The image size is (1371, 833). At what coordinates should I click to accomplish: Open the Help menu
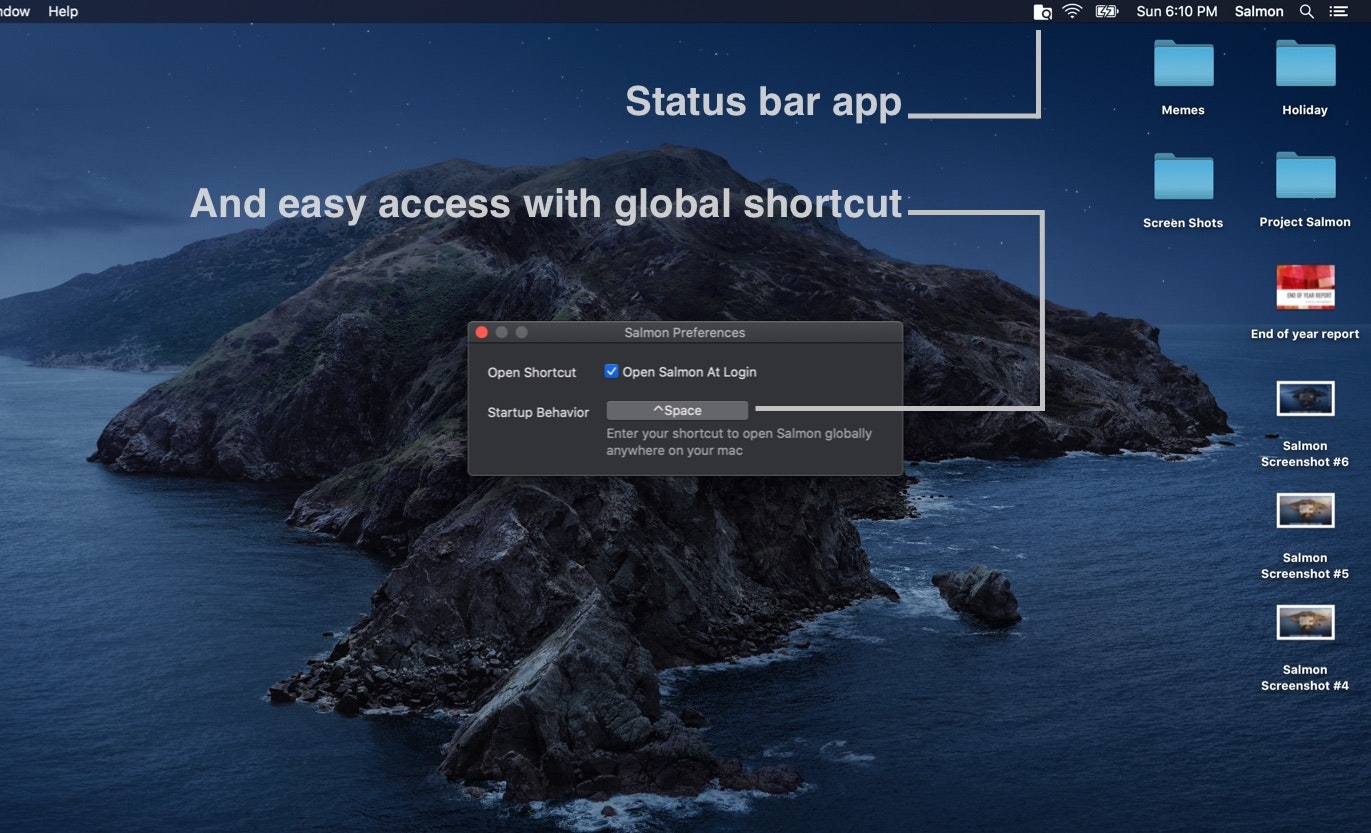[63, 12]
